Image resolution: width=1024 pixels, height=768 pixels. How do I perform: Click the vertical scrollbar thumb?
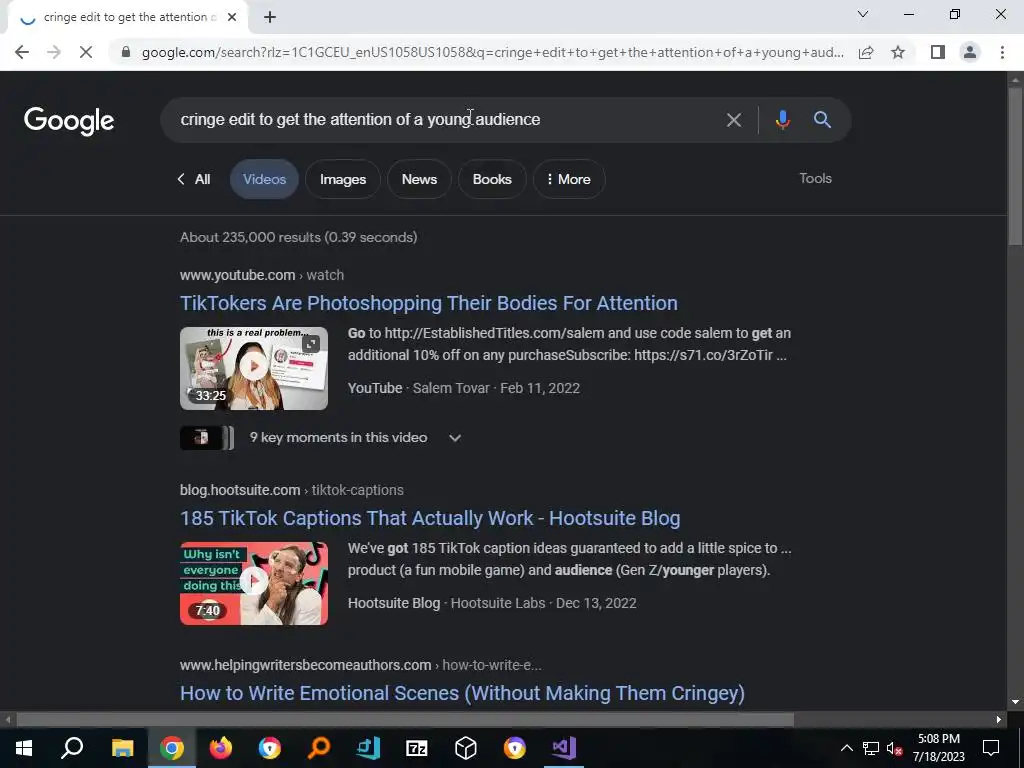(1015, 166)
